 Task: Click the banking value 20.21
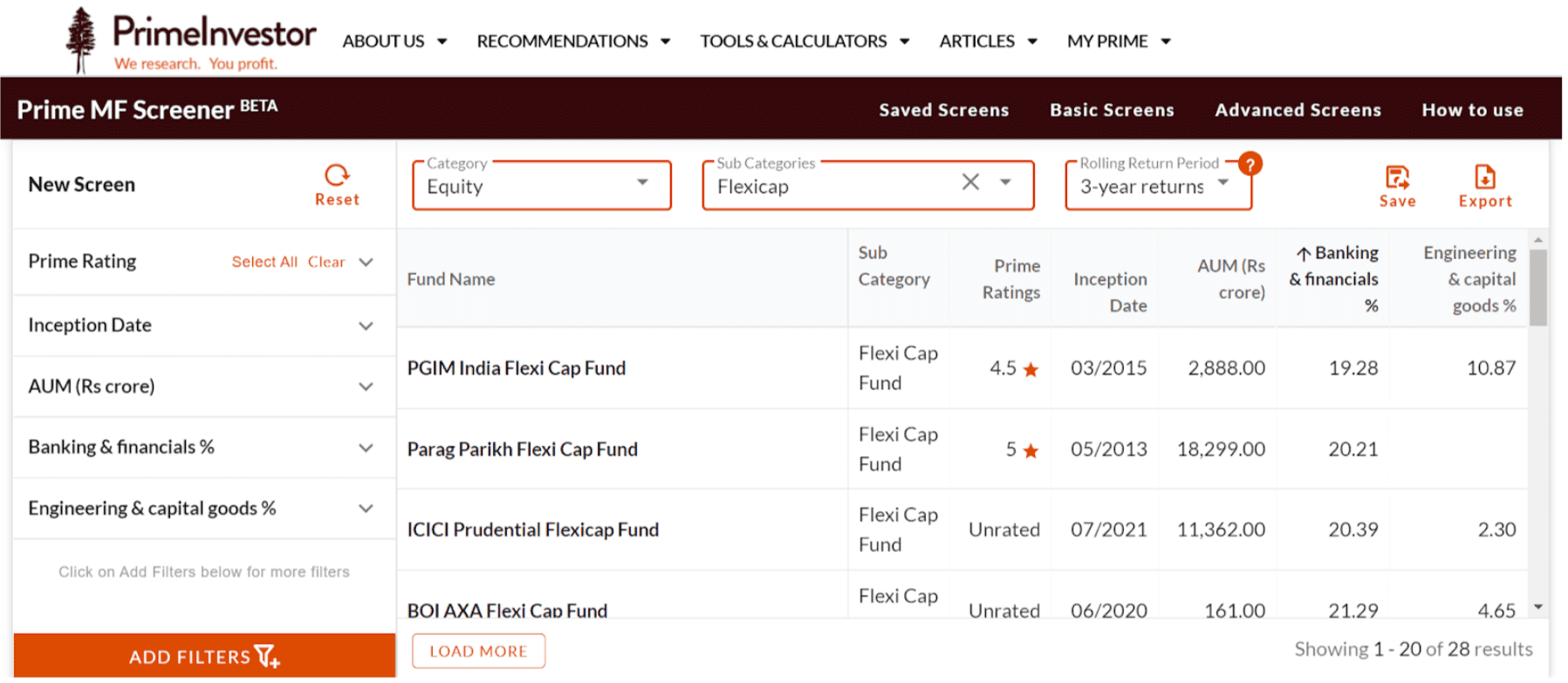[x=1353, y=450]
